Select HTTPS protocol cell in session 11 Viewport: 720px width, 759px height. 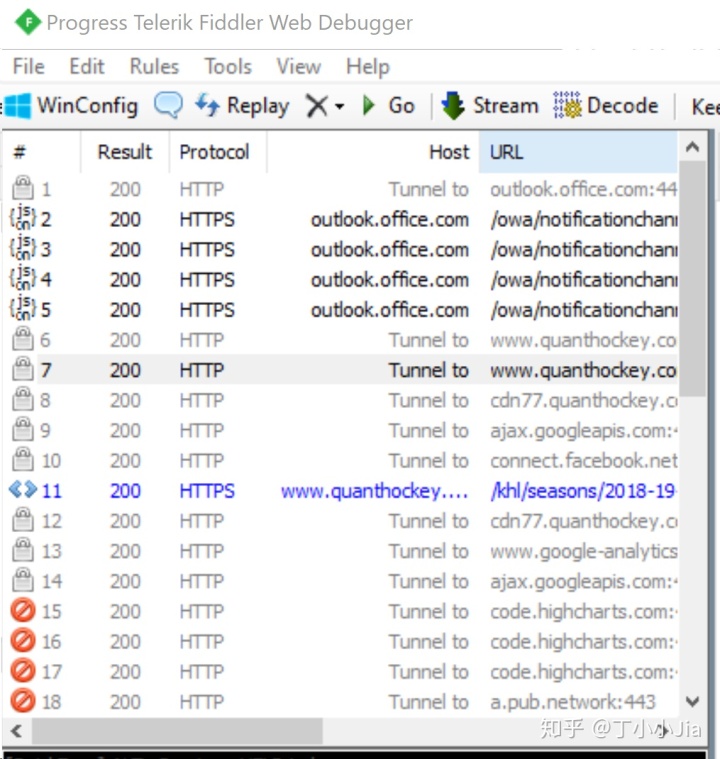[207, 491]
